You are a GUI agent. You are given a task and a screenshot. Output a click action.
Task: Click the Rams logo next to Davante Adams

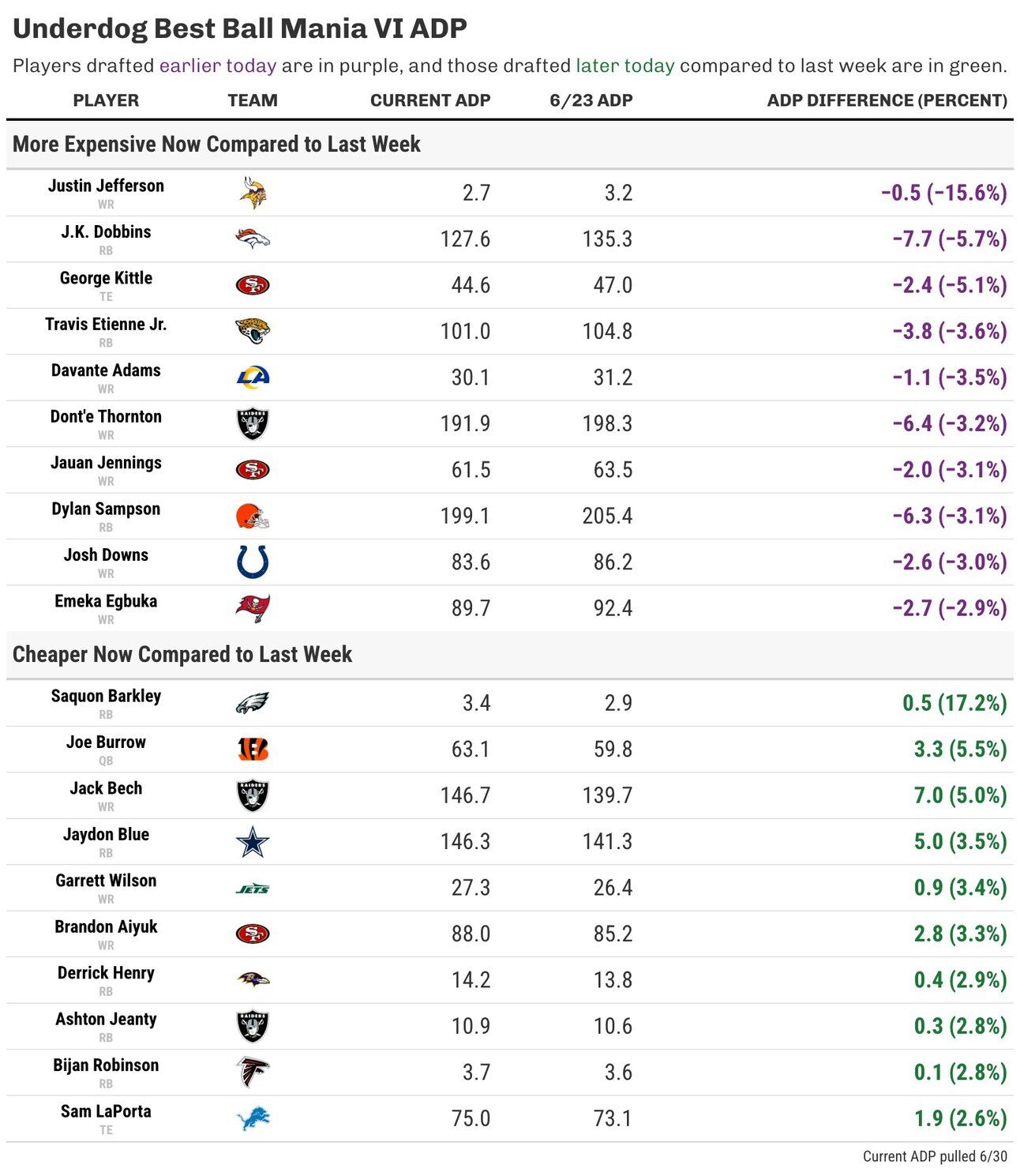[253, 377]
